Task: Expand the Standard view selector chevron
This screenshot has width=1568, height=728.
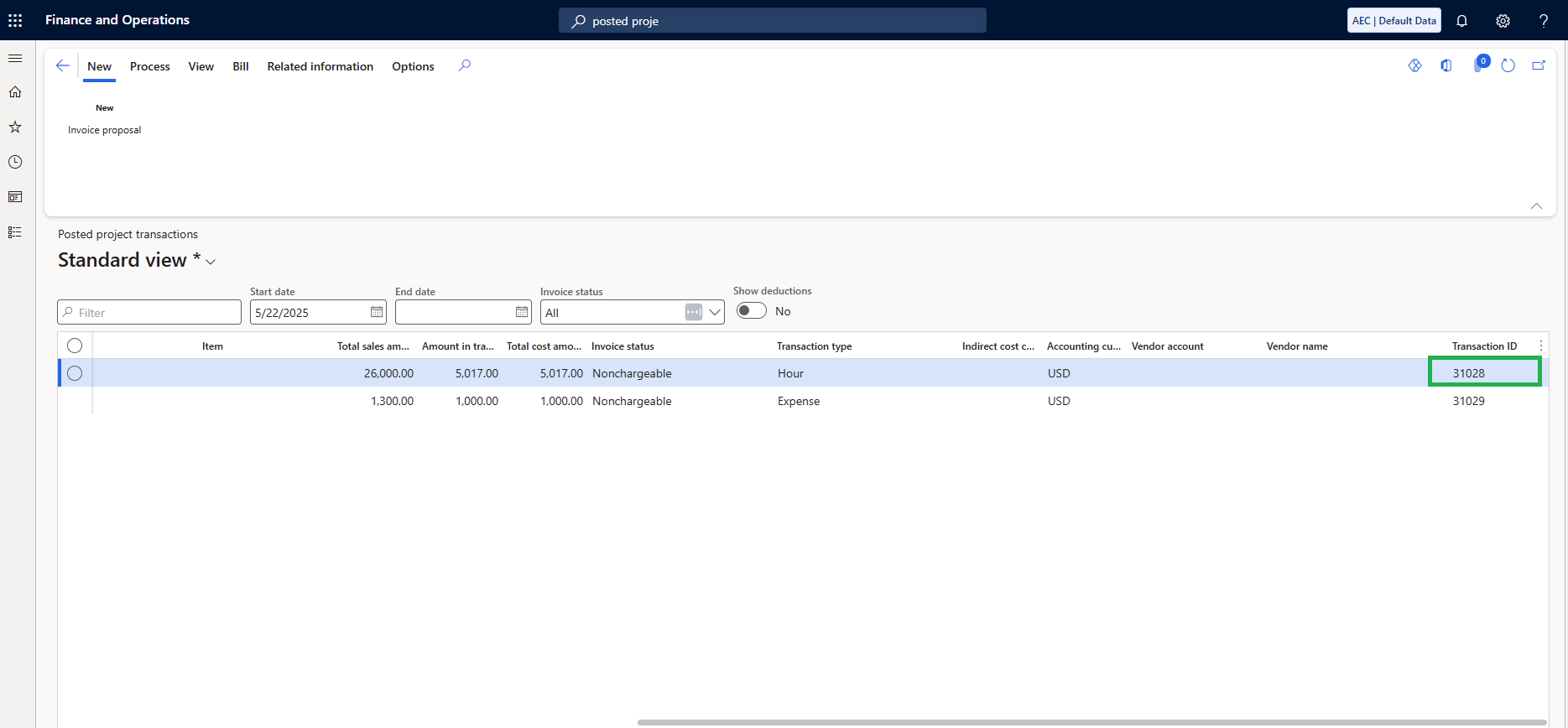Action: [211, 262]
